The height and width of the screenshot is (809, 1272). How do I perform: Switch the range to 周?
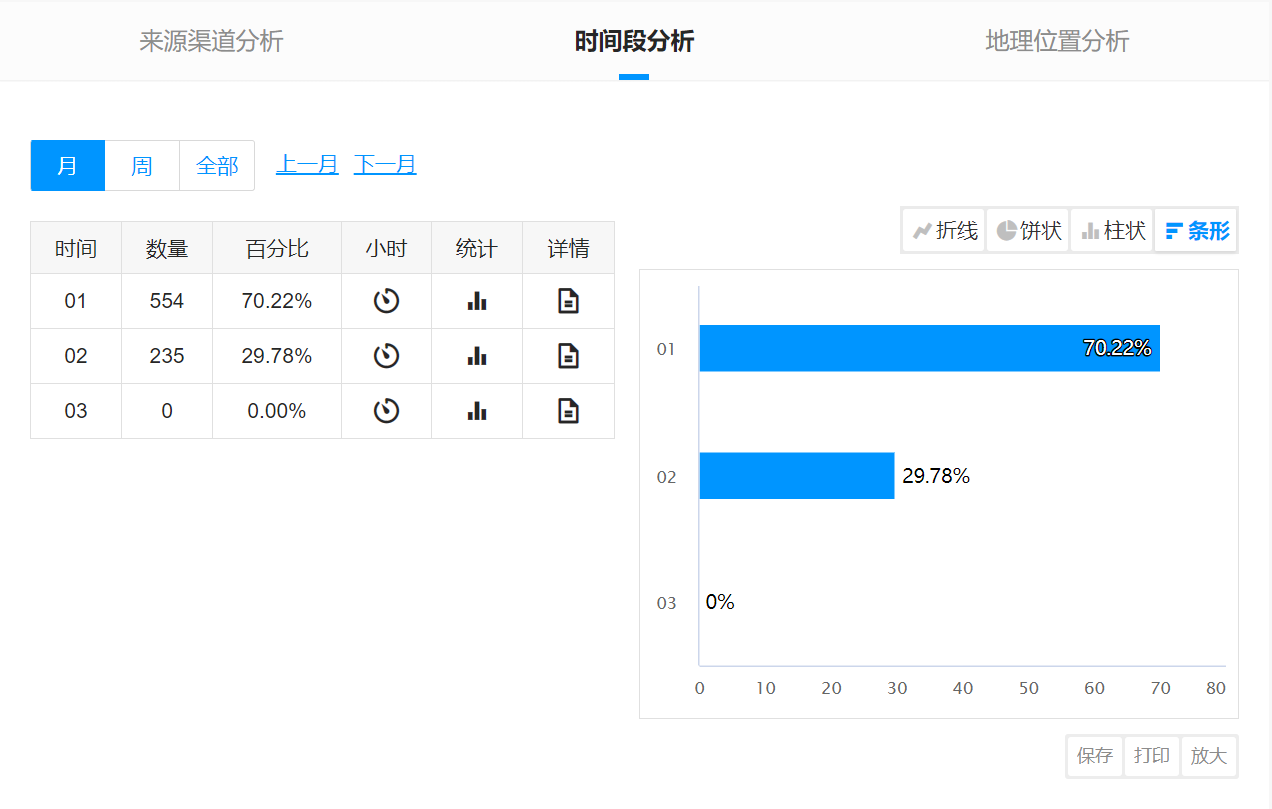142,165
